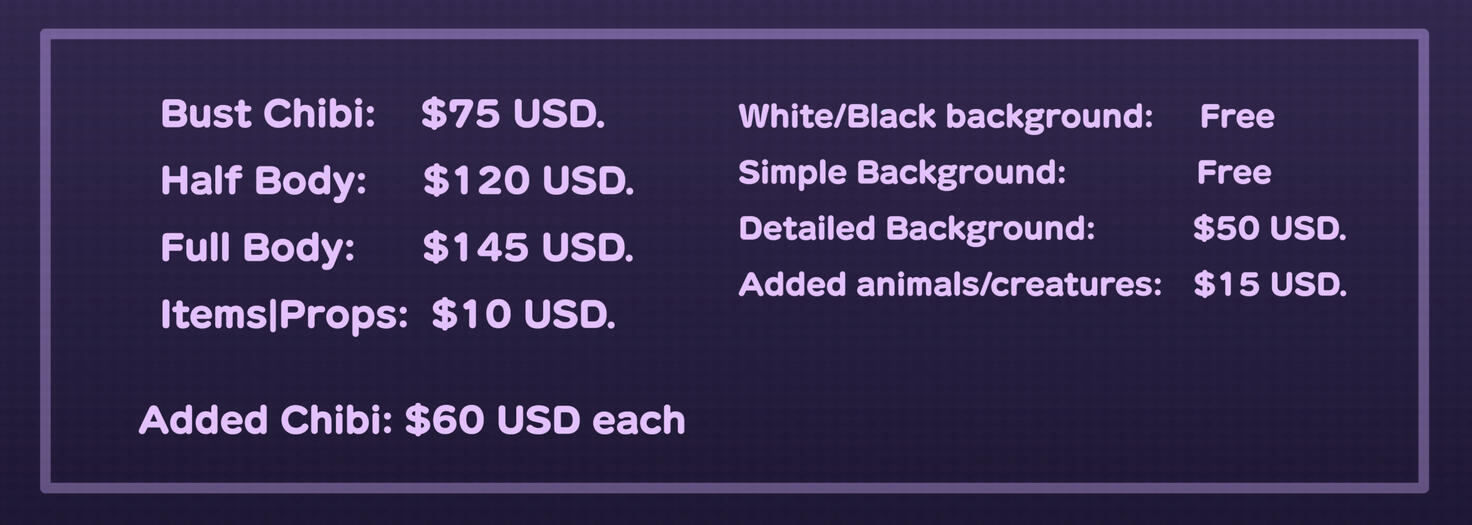Click the "Half Body:" label
Screen dimensions: 1472x525
point(263,181)
